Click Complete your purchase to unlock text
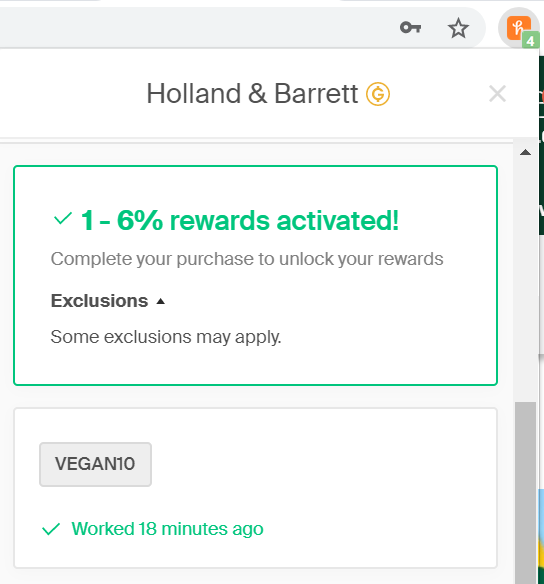 [x=247, y=259]
